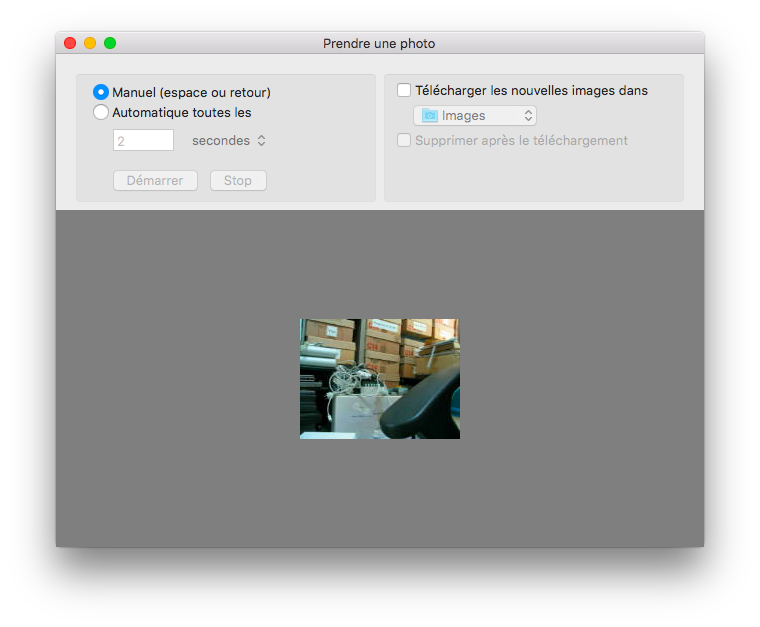Image resolution: width=760 pixels, height=627 pixels.
Task: Click the interval number input field
Action: [x=143, y=140]
